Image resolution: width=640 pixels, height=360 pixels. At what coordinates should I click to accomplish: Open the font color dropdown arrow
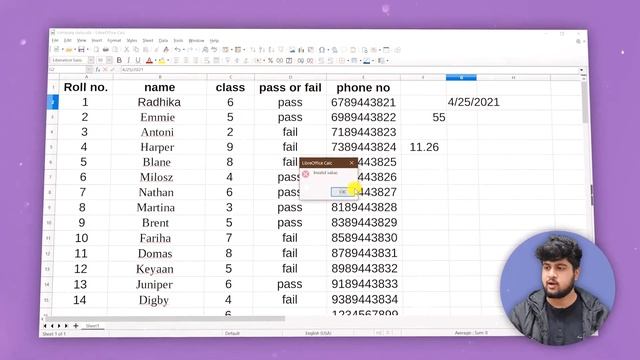[156, 60]
